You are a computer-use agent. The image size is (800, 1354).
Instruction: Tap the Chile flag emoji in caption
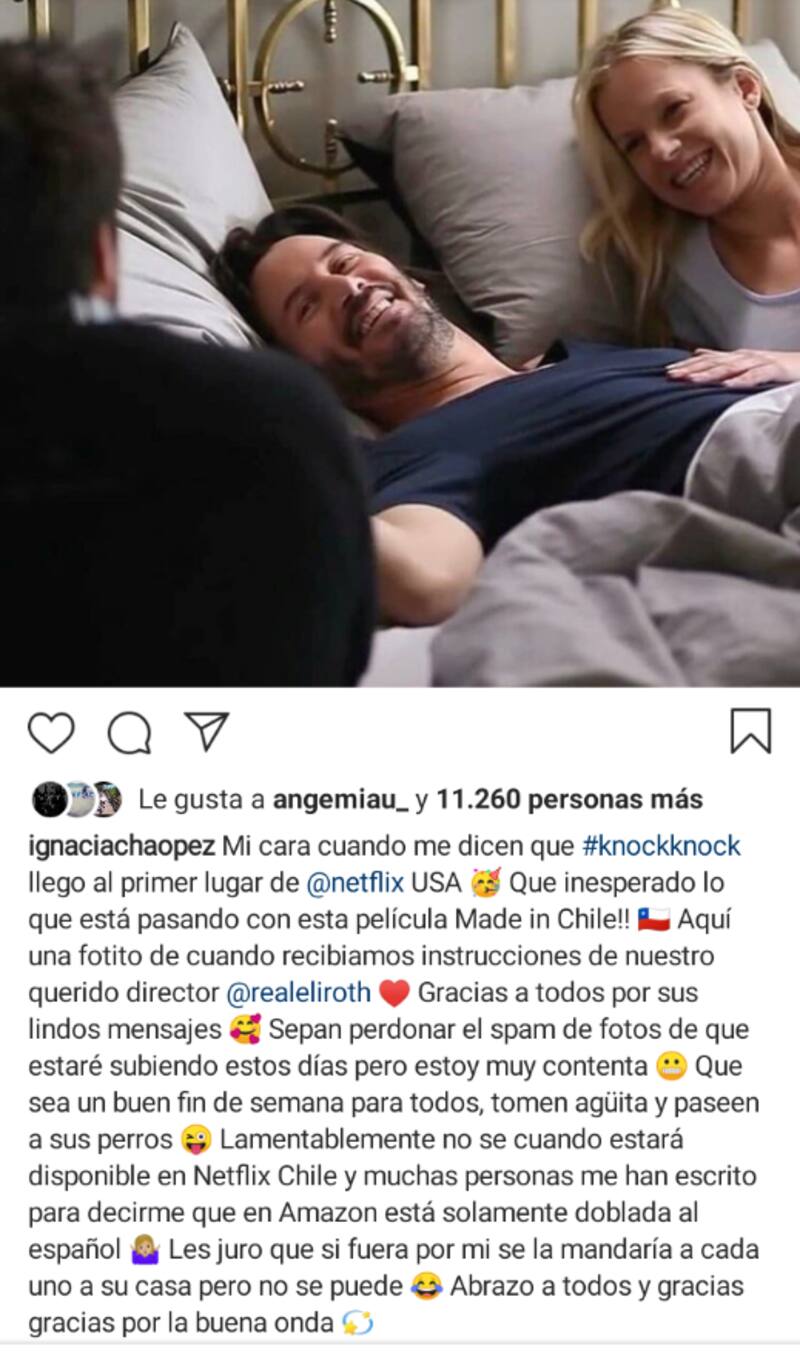[653, 920]
